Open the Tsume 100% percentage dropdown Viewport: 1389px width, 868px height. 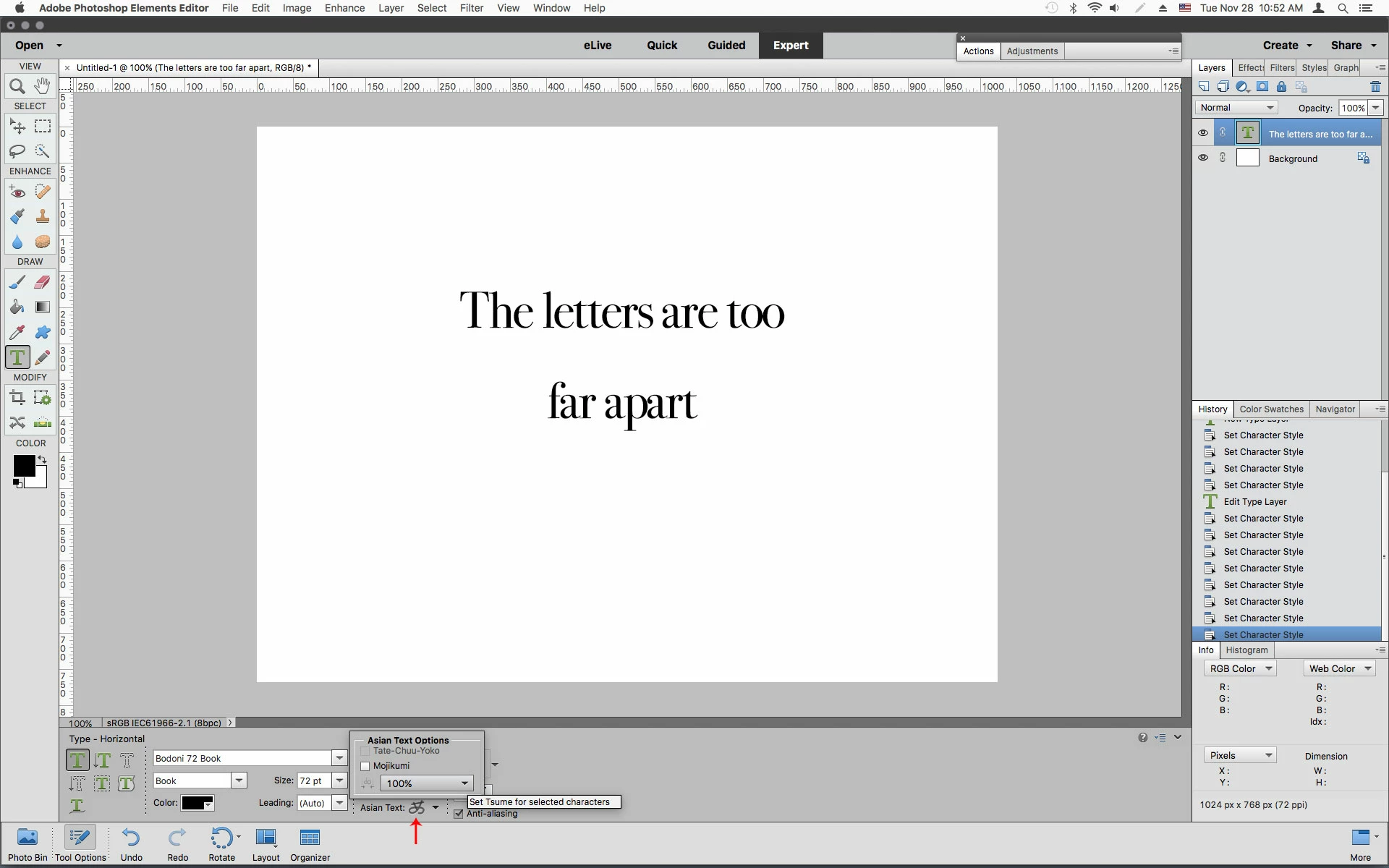(464, 783)
